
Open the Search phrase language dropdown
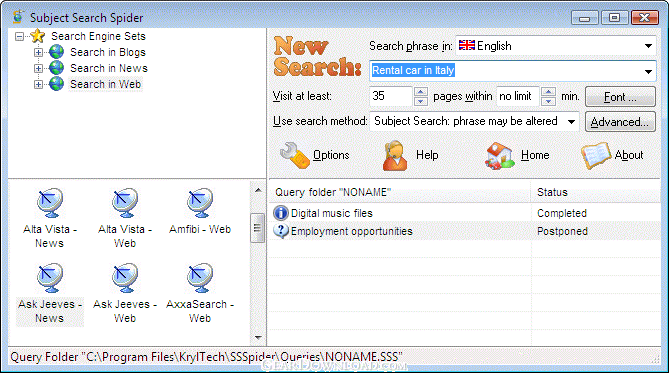pyautogui.click(x=648, y=46)
